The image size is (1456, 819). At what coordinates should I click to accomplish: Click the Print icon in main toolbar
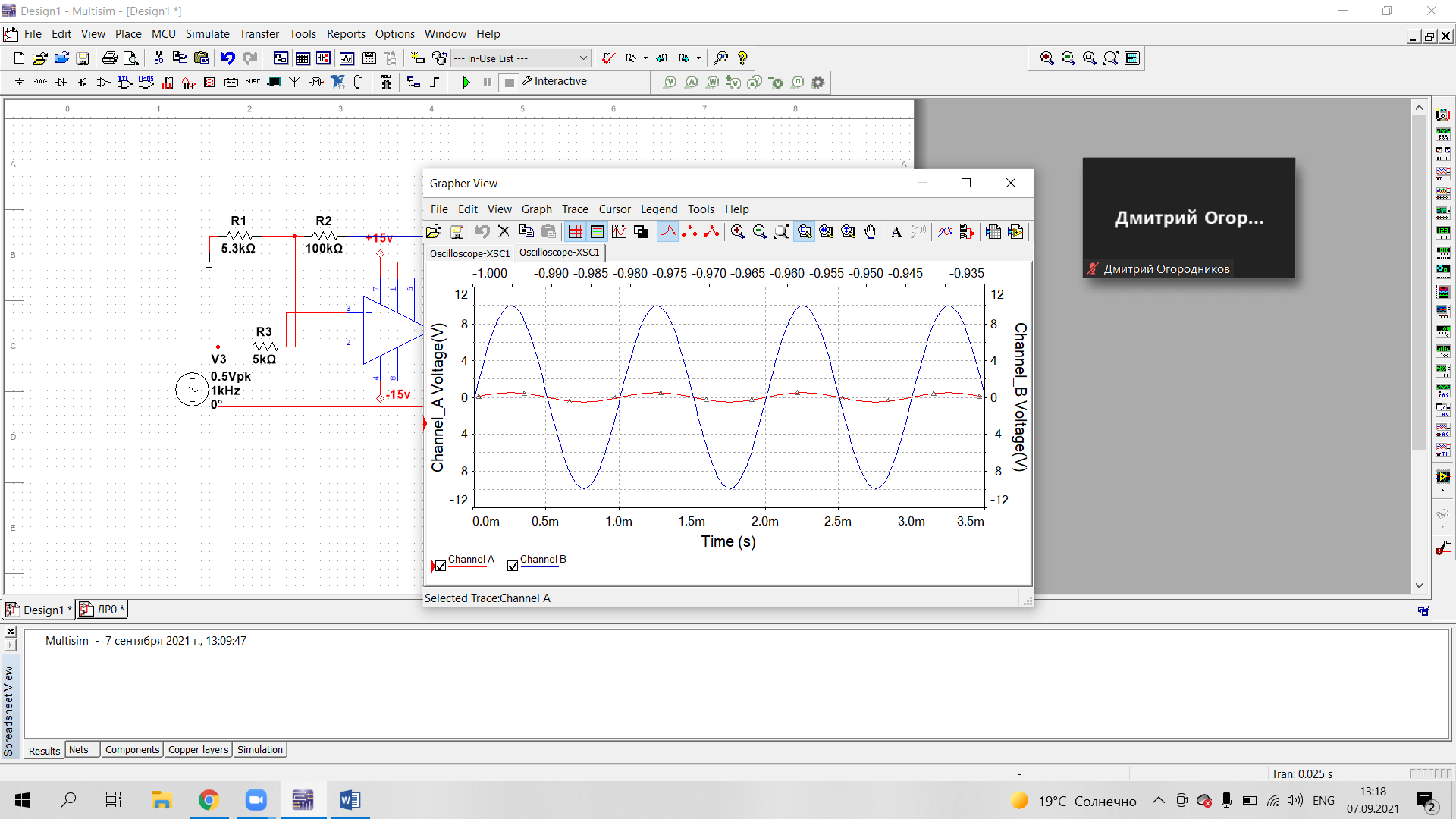110,58
